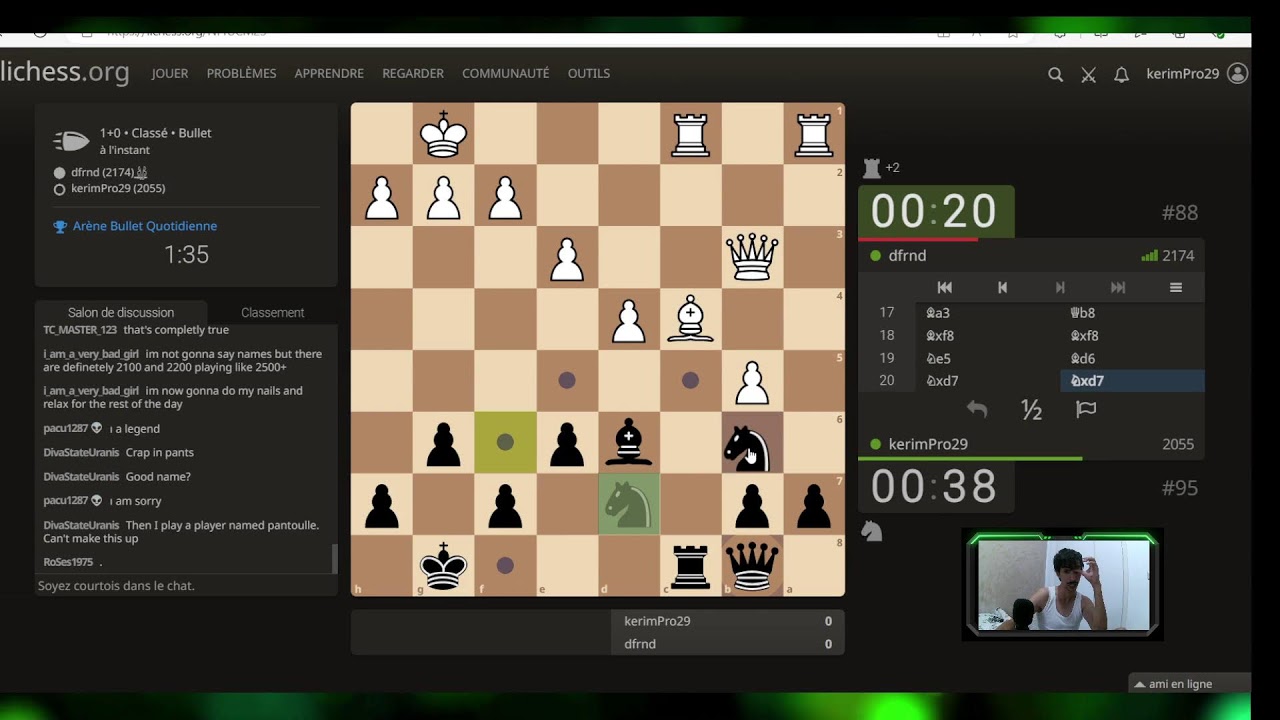This screenshot has width=1280, height=720.
Task: Click the webcam thumbnail of the streamer
Action: [1062, 585]
